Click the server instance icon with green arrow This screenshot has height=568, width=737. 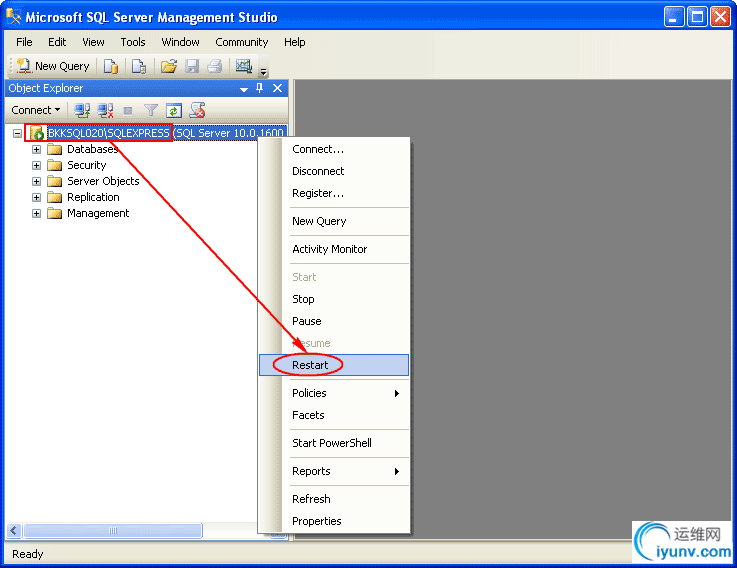(x=37, y=134)
